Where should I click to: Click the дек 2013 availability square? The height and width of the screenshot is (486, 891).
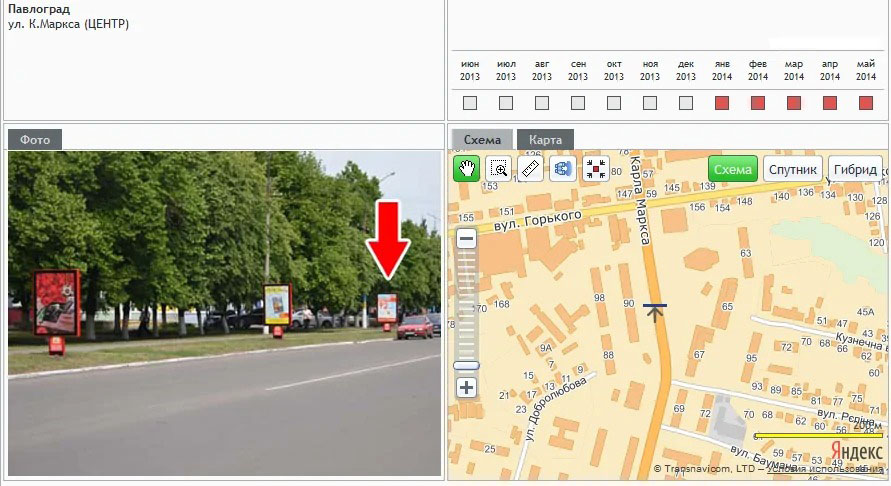pyautogui.click(x=686, y=103)
